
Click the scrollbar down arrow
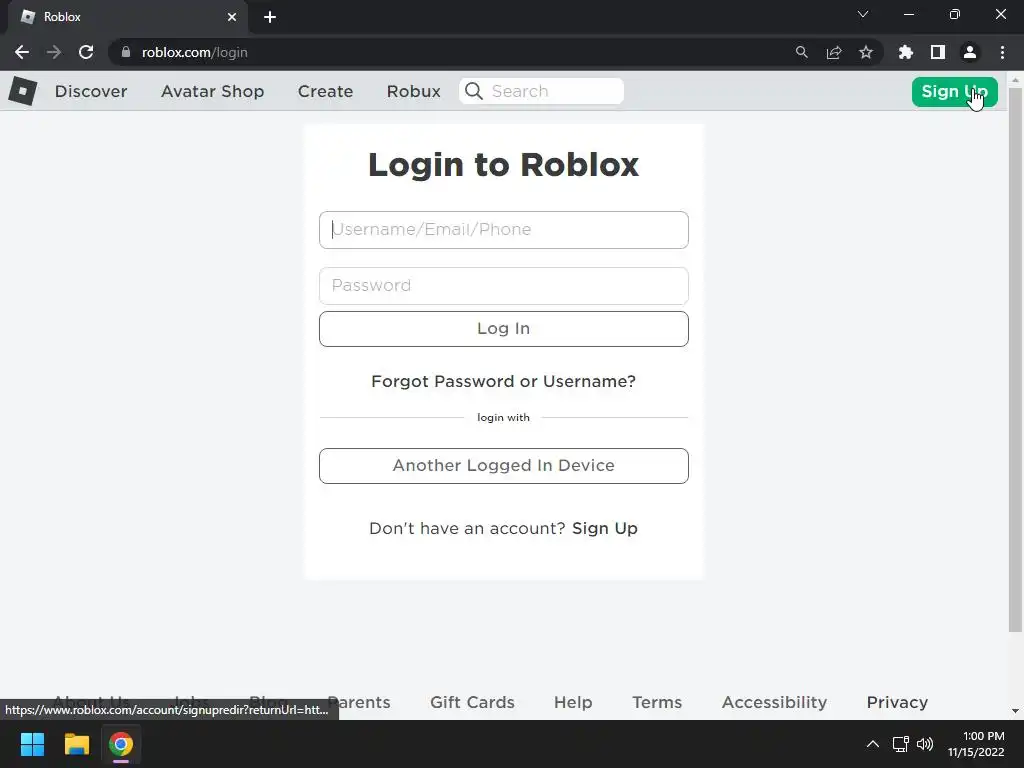(x=1015, y=711)
